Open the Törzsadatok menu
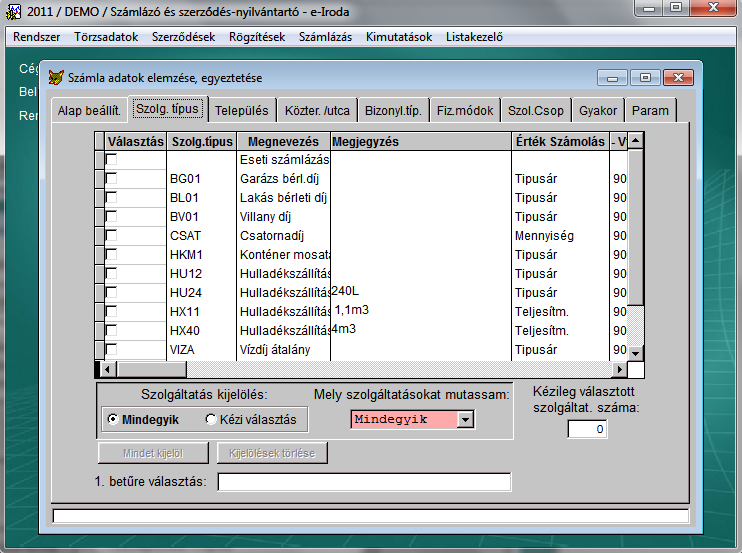Image resolution: width=742 pixels, height=553 pixels. point(105,37)
